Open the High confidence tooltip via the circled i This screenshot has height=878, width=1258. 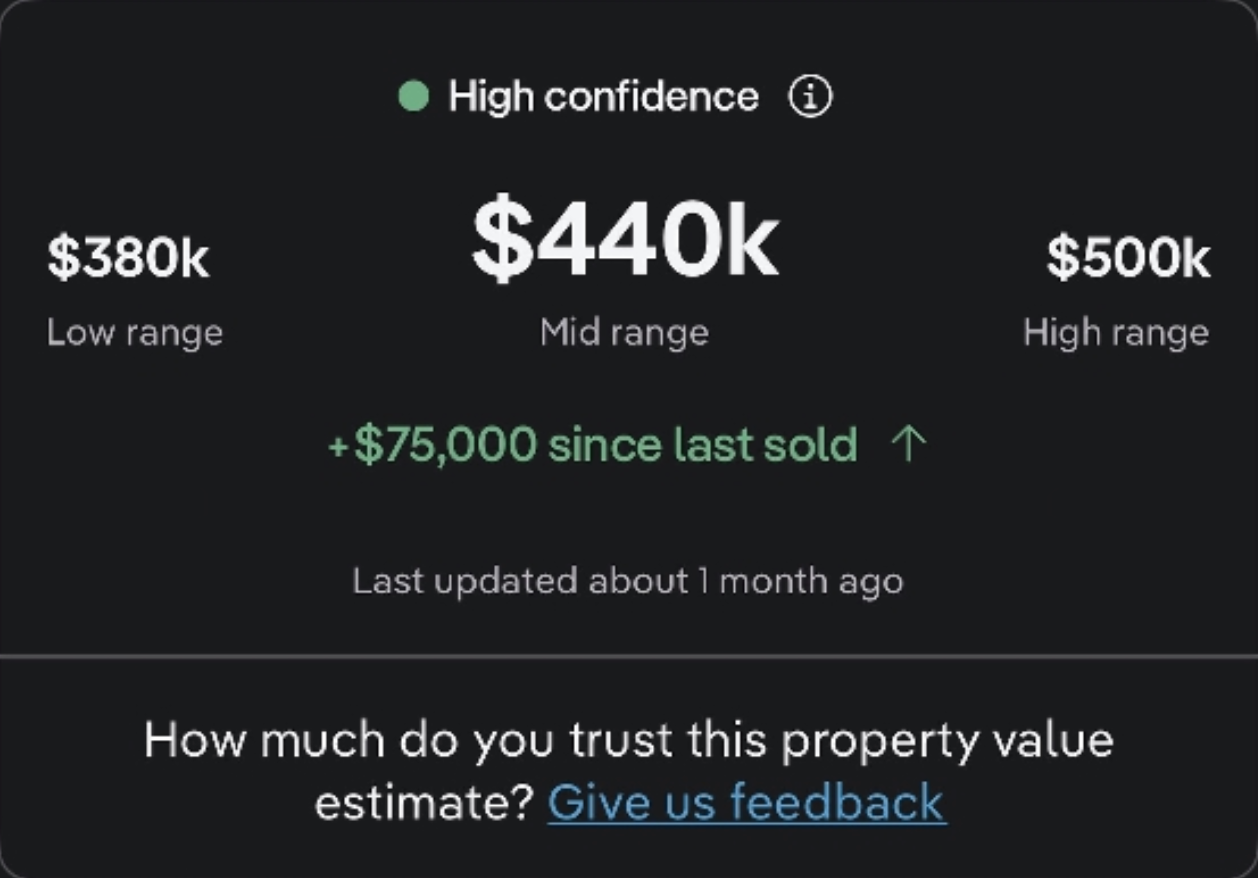(808, 97)
